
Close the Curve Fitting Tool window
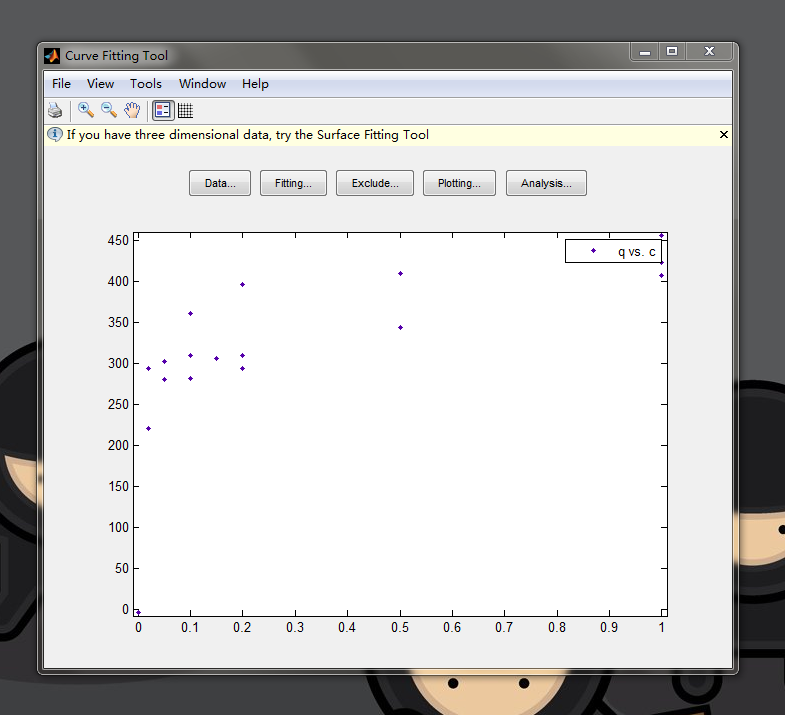coord(709,51)
